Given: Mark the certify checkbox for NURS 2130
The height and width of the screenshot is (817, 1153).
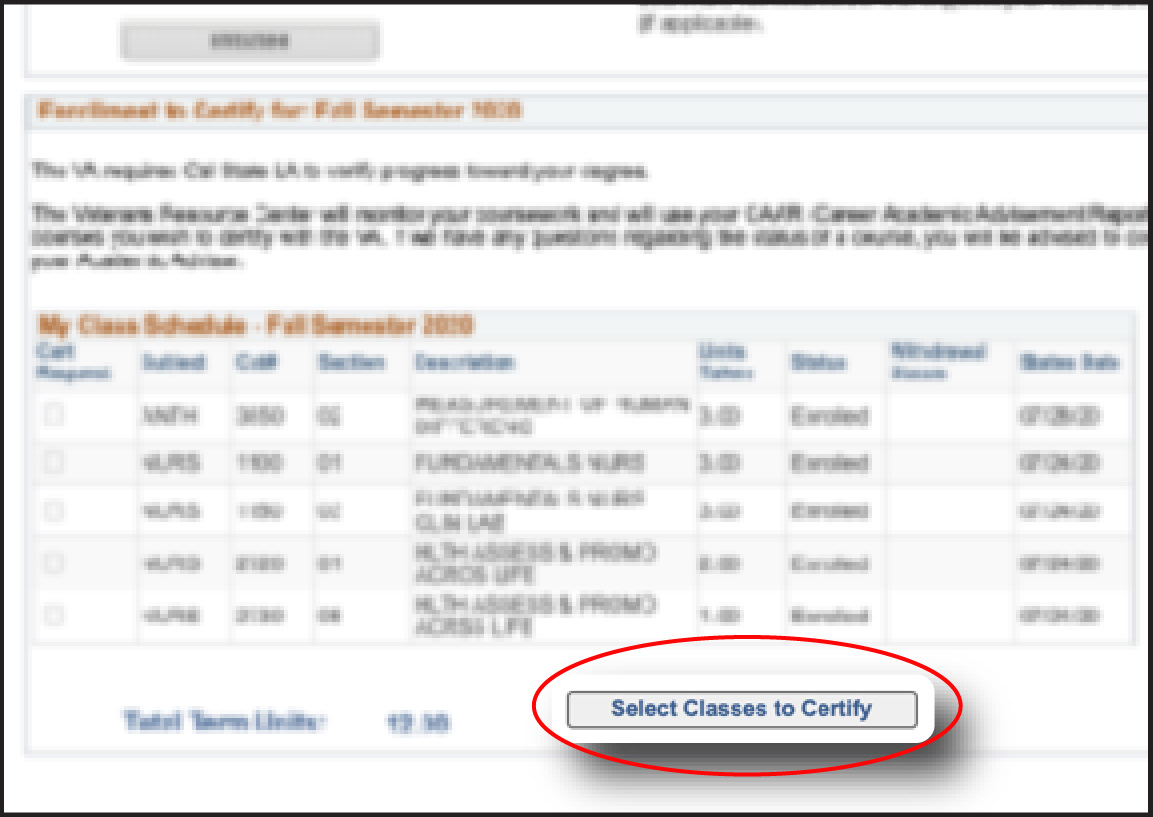Looking at the screenshot, I should click(54, 615).
